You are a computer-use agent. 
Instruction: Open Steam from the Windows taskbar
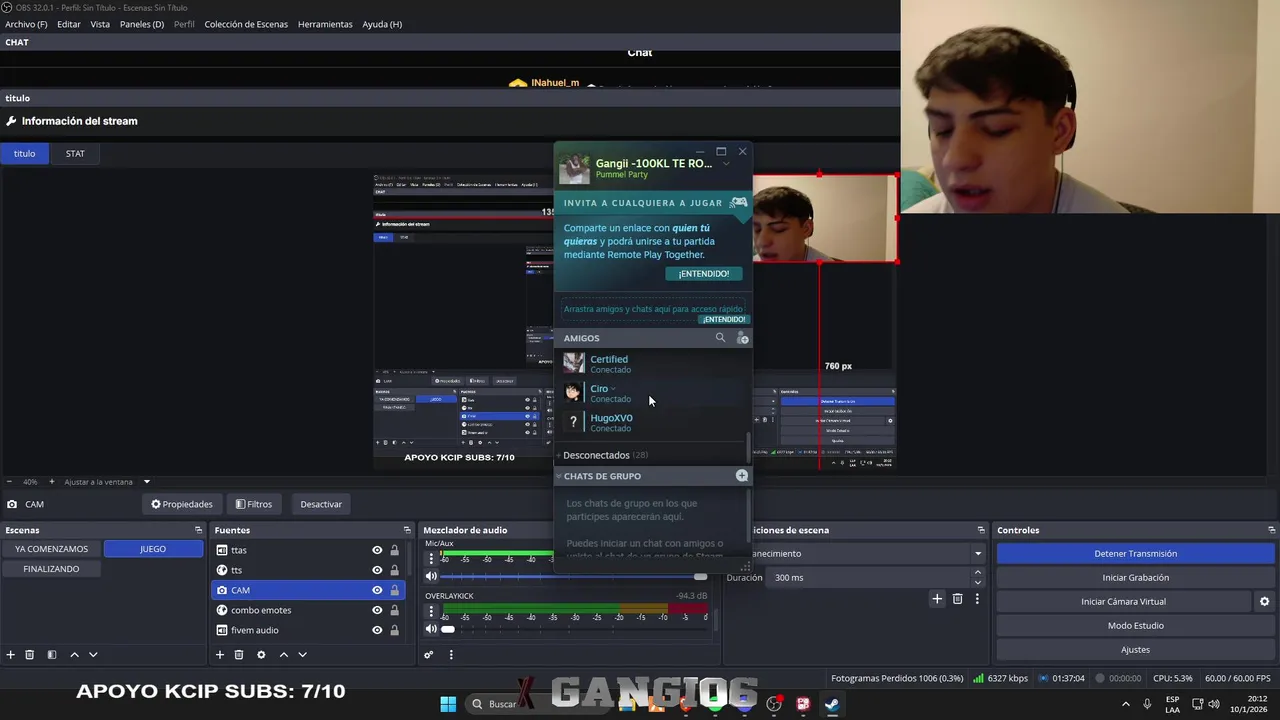point(832,704)
